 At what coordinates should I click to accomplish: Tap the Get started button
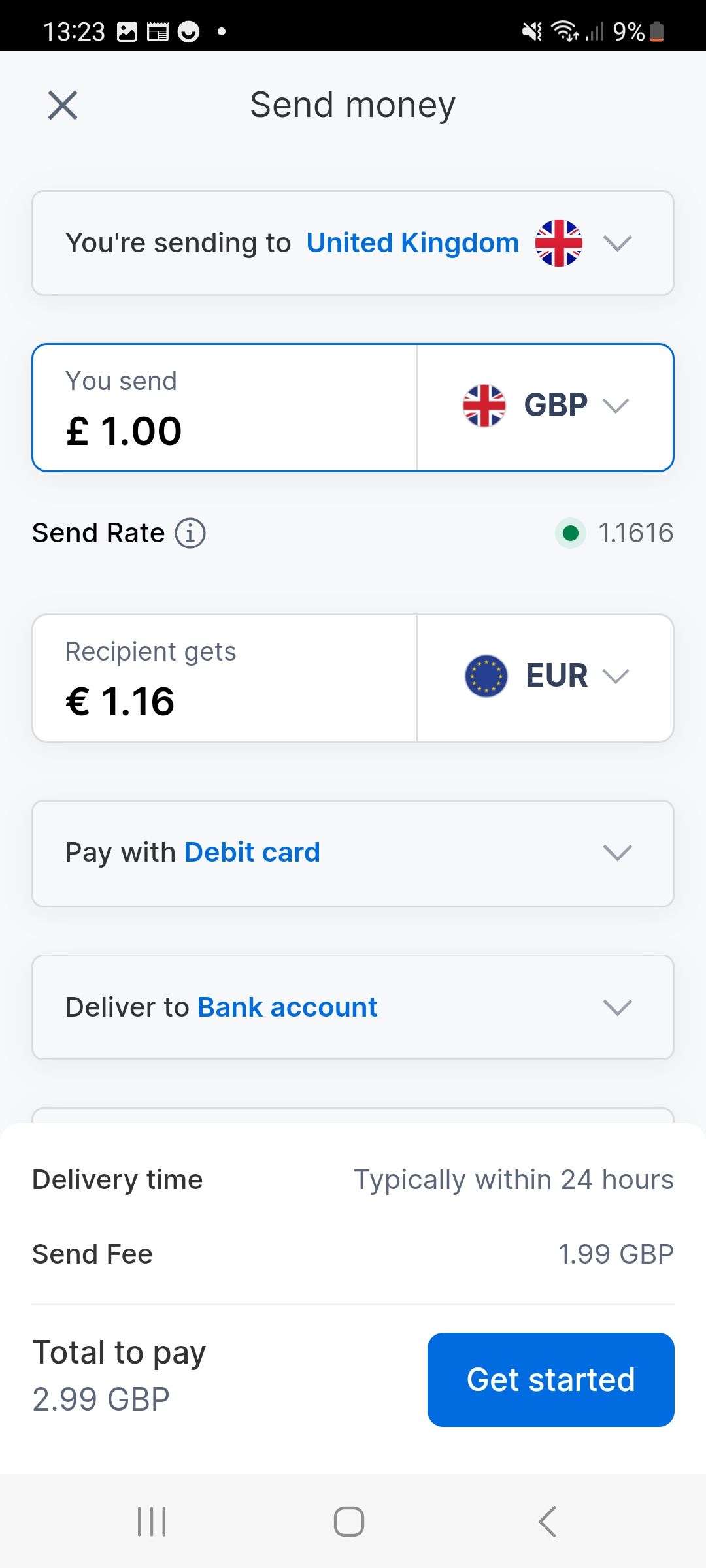pos(550,1379)
